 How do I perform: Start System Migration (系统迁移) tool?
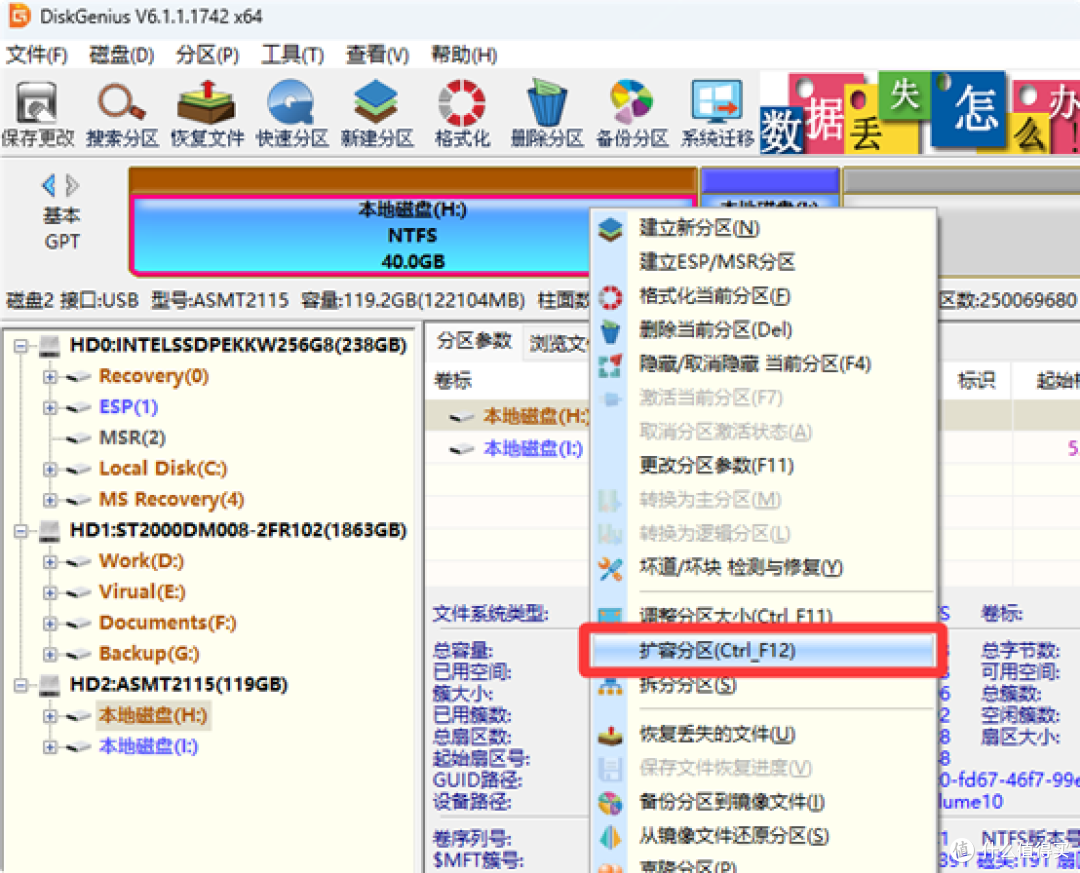point(717,114)
